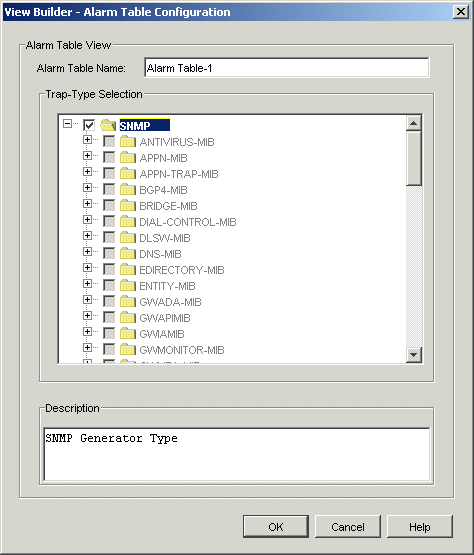Select the BGP4-MIB label
This screenshot has width=474, height=555.
point(163,190)
